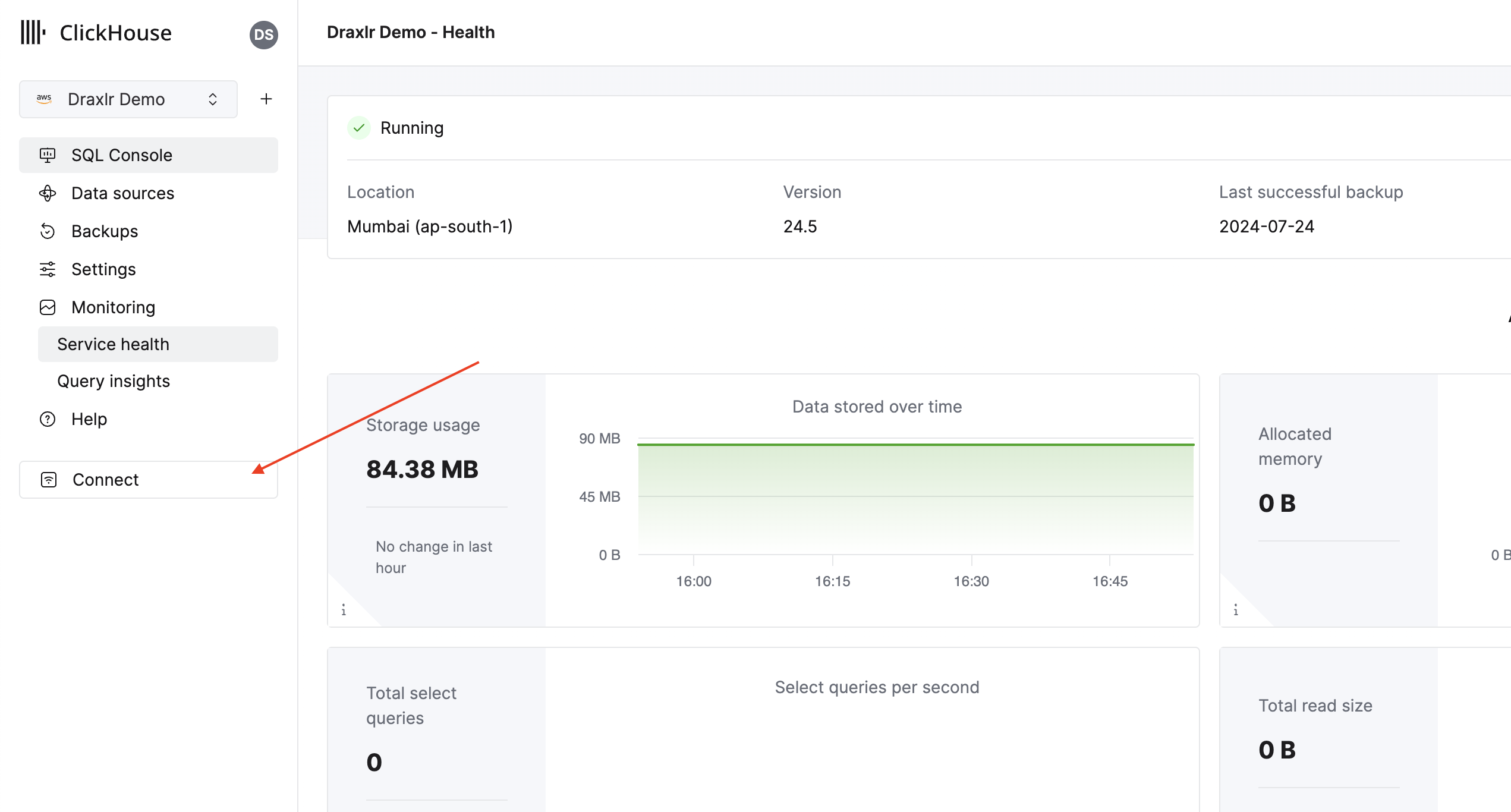Click No change in last hour text
The width and height of the screenshot is (1511, 812).
coord(434,557)
